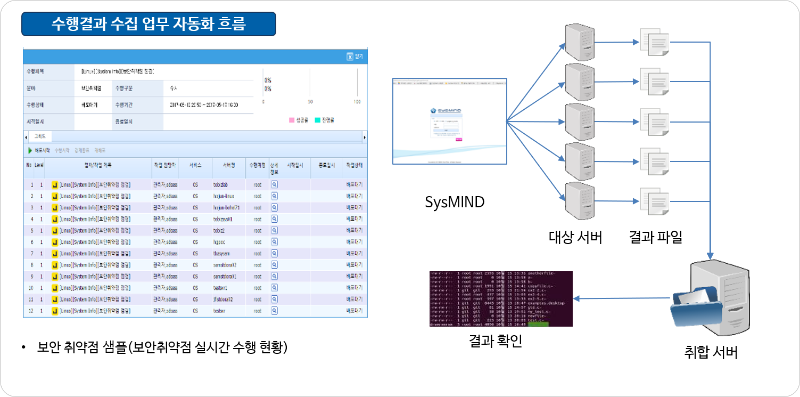Click the SysMIND login screen thumbnail
Screen dimensions: 800x397
449,121
